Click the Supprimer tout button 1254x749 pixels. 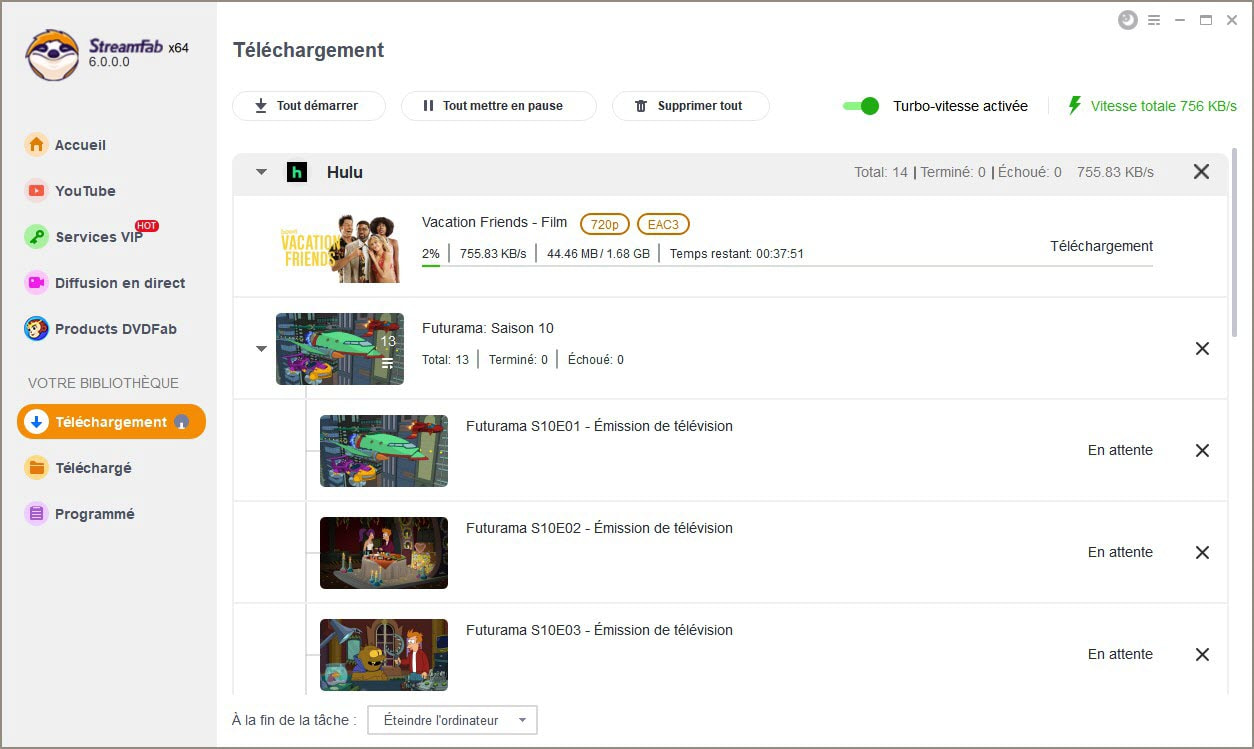click(691, 106)
